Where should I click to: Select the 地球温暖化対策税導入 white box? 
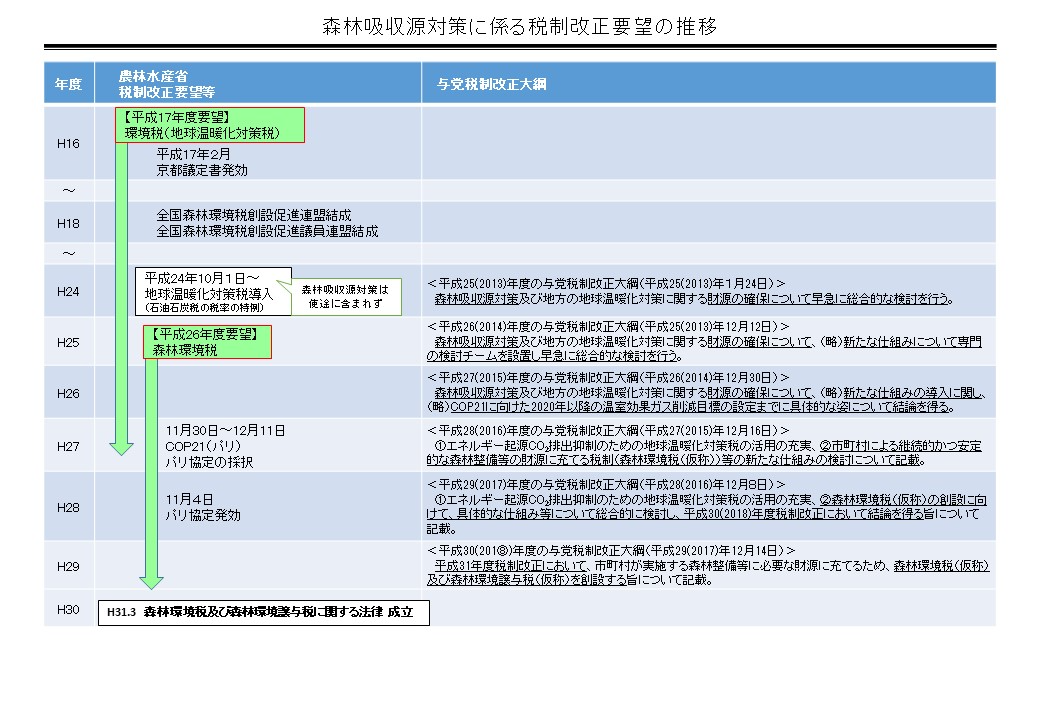tap(213, 291)
